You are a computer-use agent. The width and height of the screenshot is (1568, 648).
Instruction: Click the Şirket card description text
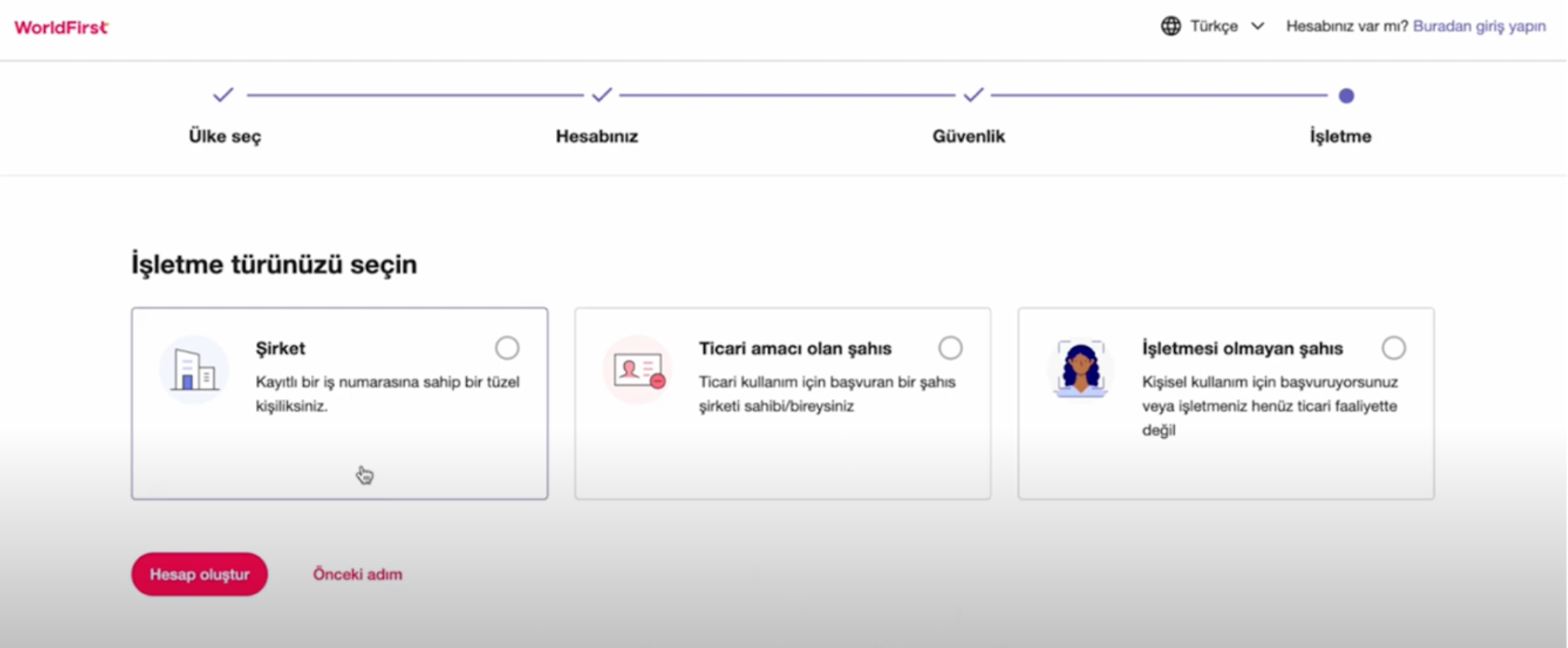pos(388,394)
